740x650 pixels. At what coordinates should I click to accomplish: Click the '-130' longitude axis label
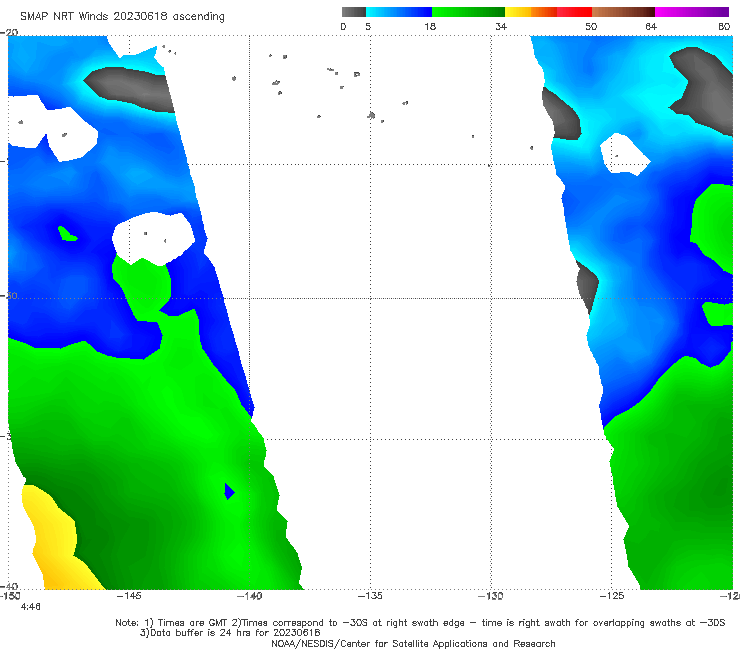tap(491, 596)
